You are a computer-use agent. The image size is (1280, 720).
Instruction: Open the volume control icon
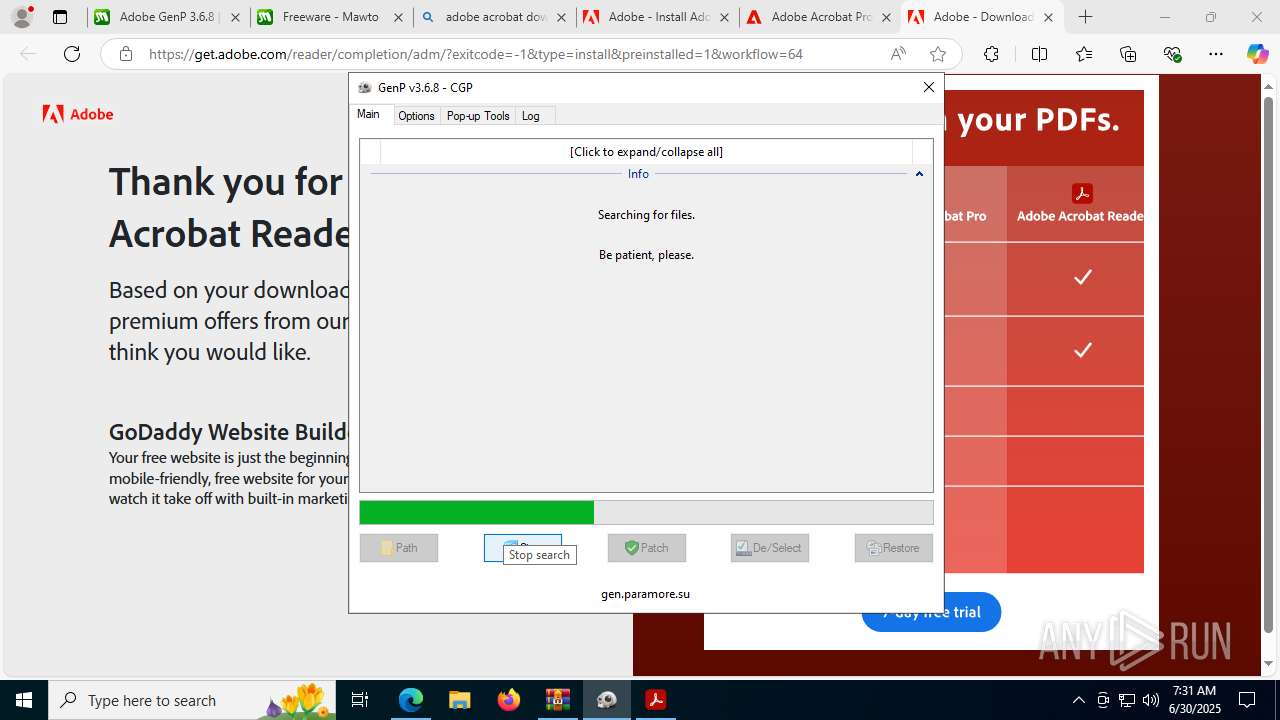pyautogui.click(x=1150, y=700)
